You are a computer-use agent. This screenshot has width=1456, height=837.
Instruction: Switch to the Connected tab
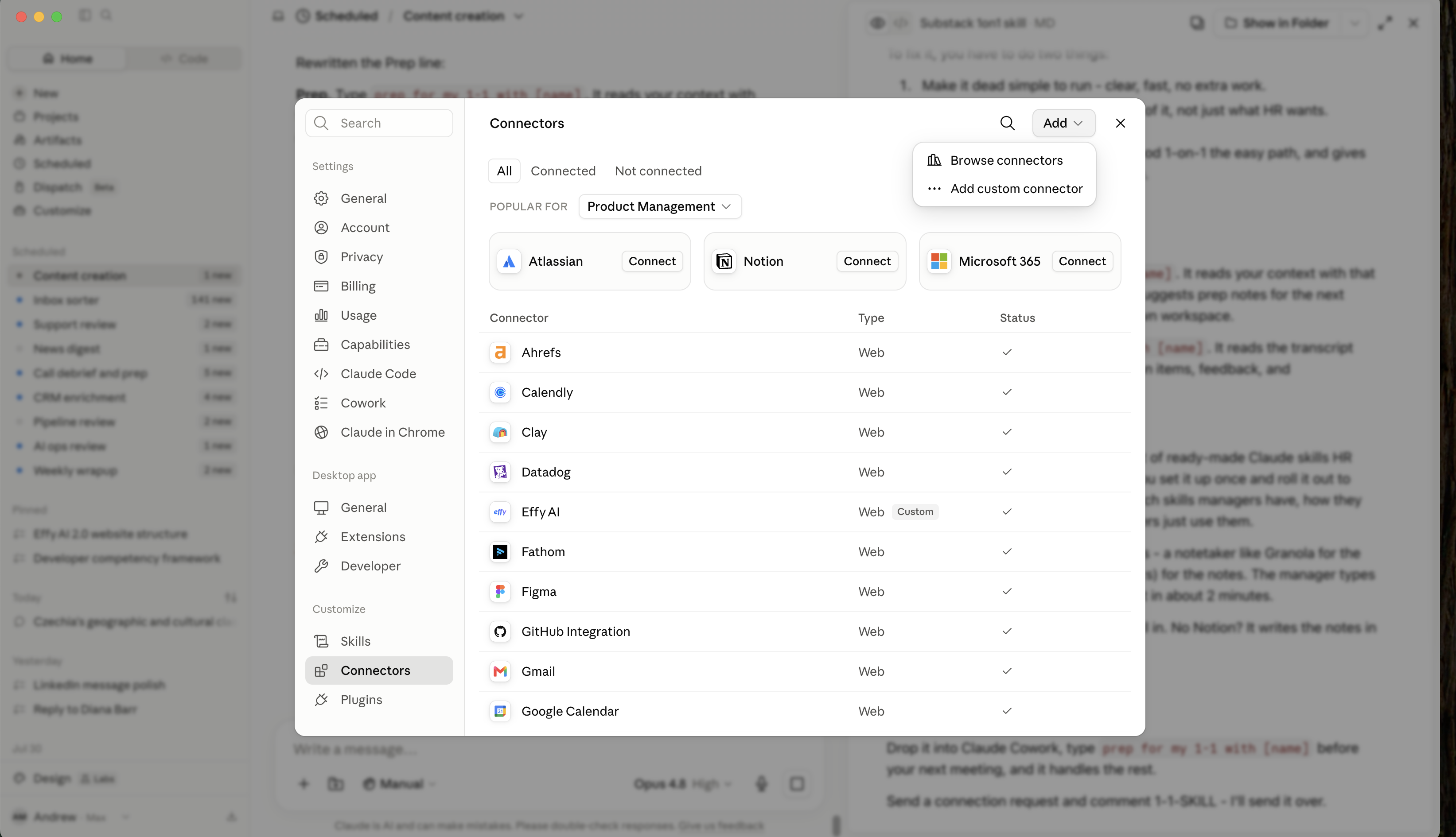coord(563,171)
